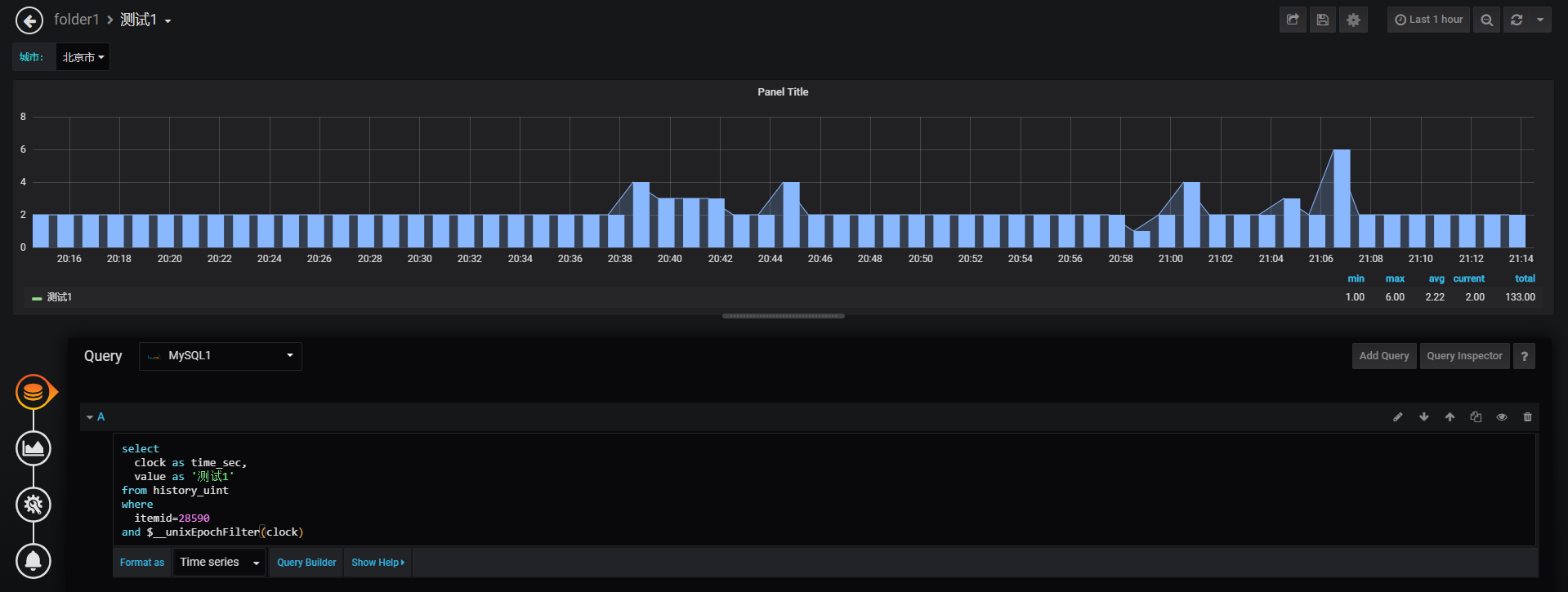
Task: Zoom out time range magnifier
Action: click(1487, 20)
